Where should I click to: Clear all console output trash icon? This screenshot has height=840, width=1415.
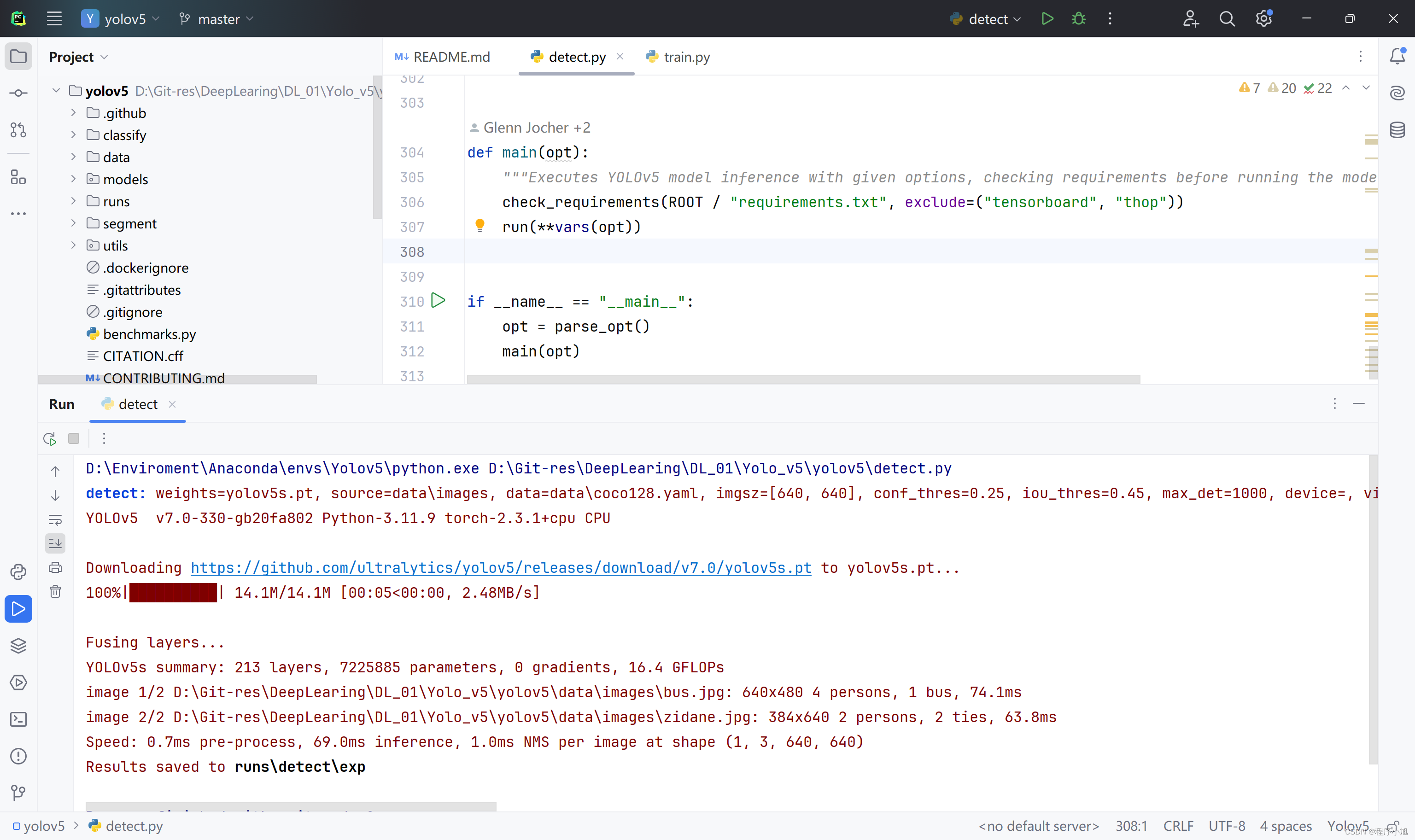click(x=55, y=591)
